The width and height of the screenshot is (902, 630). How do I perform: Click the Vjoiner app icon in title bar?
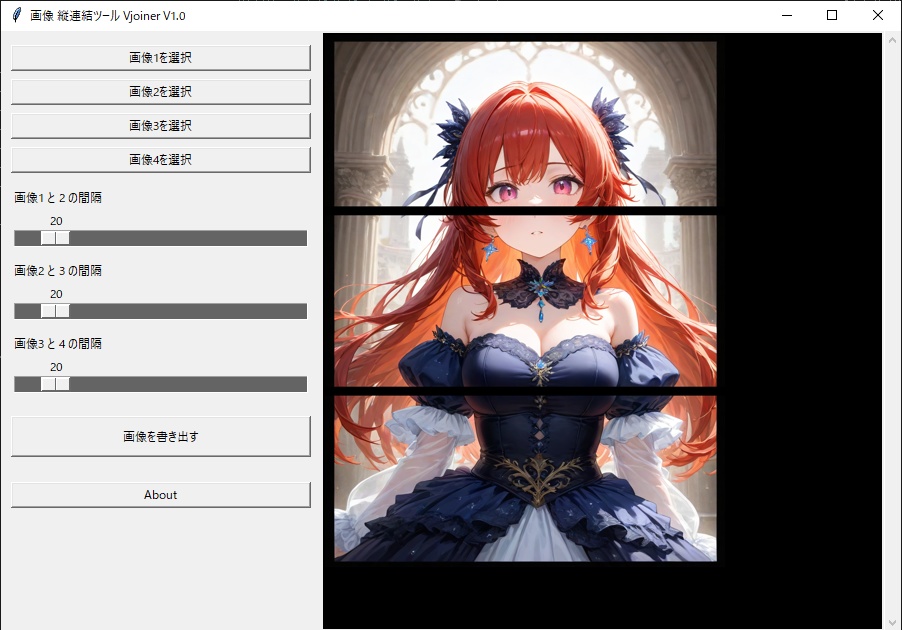pos(14,15)
